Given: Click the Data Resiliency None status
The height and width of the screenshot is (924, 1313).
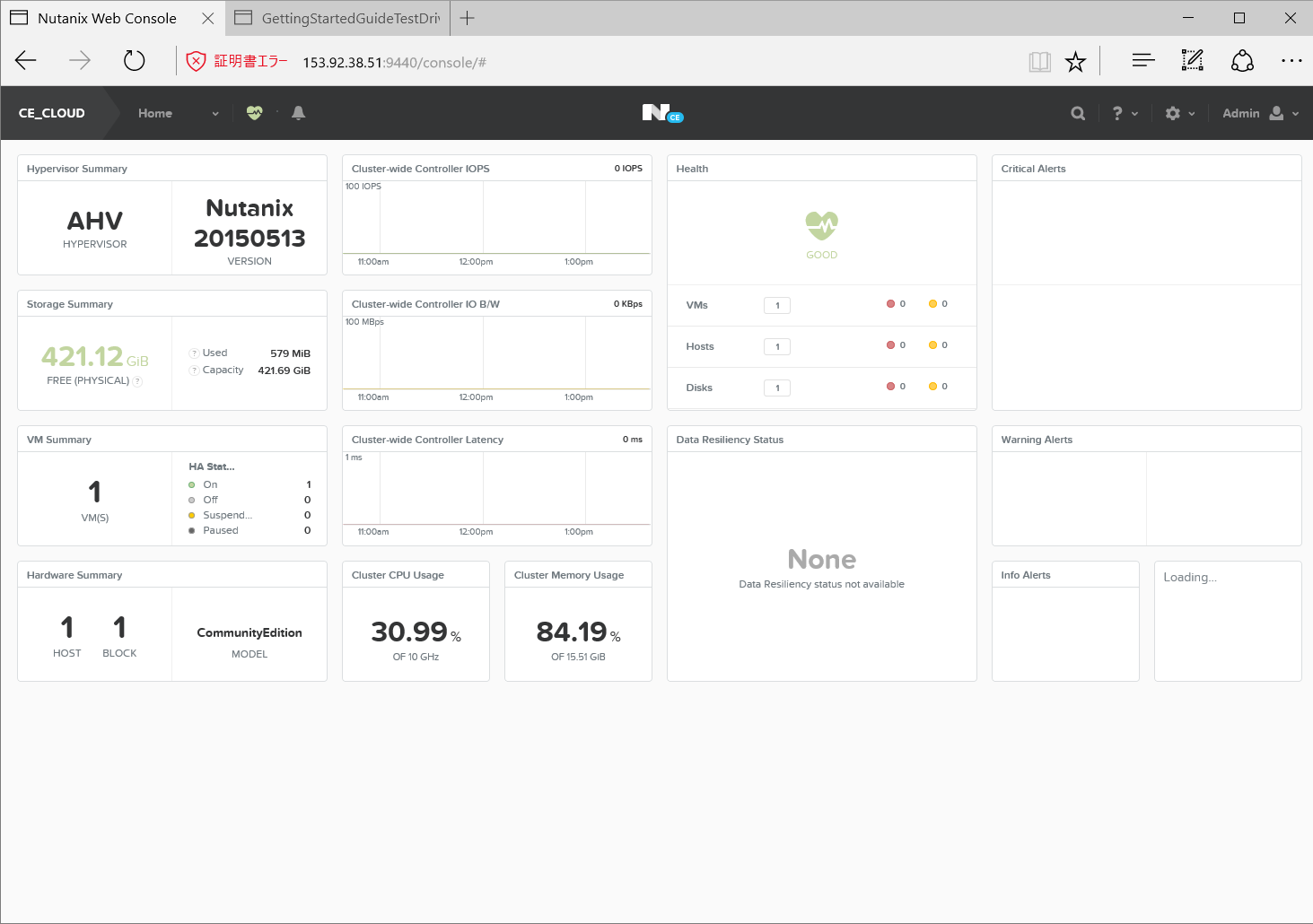Looking at the screenshot, I should click(822, 559).
